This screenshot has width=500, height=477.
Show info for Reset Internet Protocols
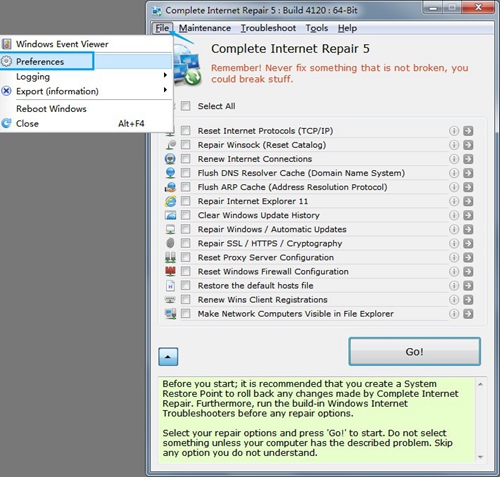[454, 131]
